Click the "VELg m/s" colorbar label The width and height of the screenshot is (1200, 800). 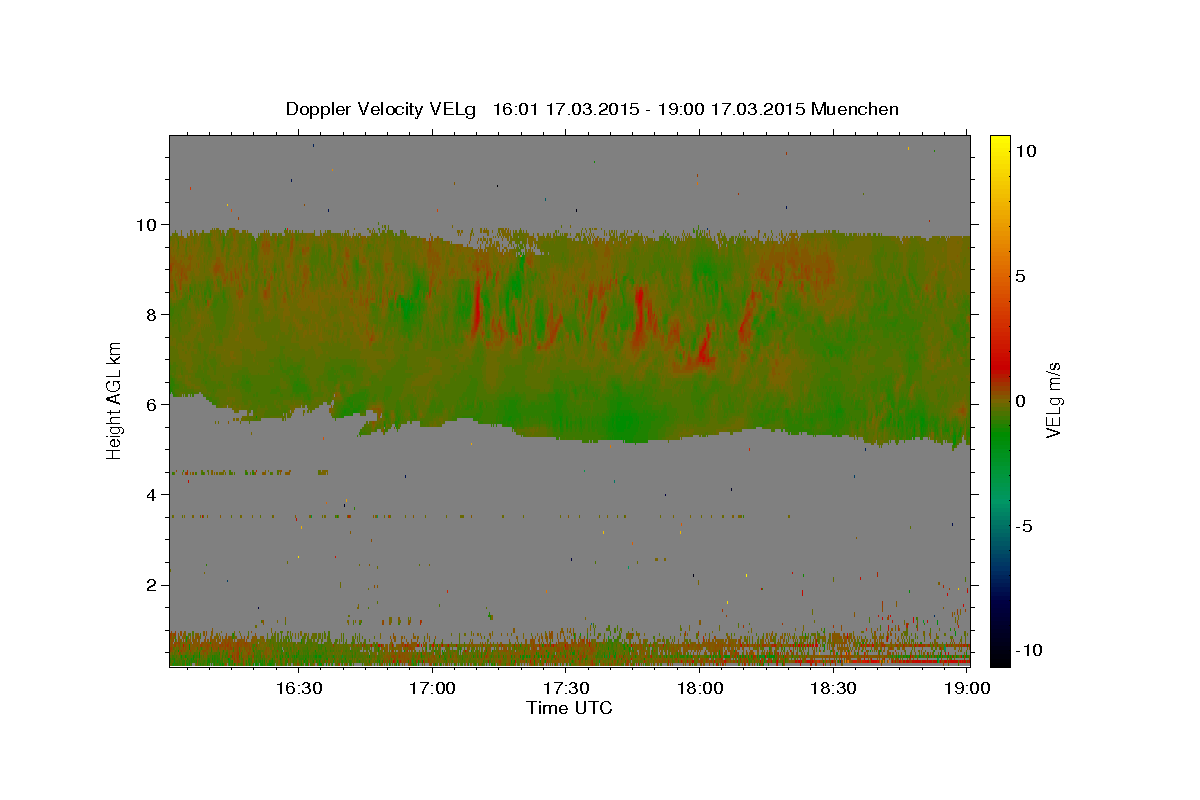pos(1053,399)
